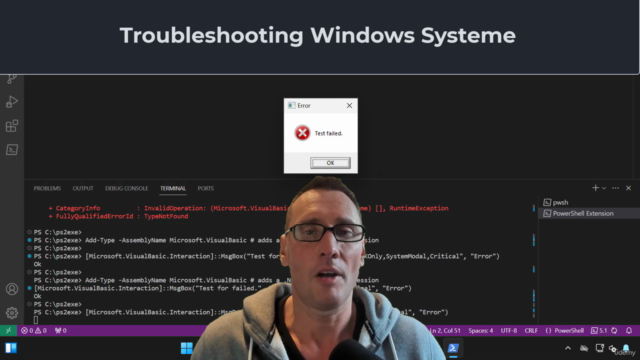640x360 pixels.
Task: Select the TERMINAL tab
Action: point(173,188)
